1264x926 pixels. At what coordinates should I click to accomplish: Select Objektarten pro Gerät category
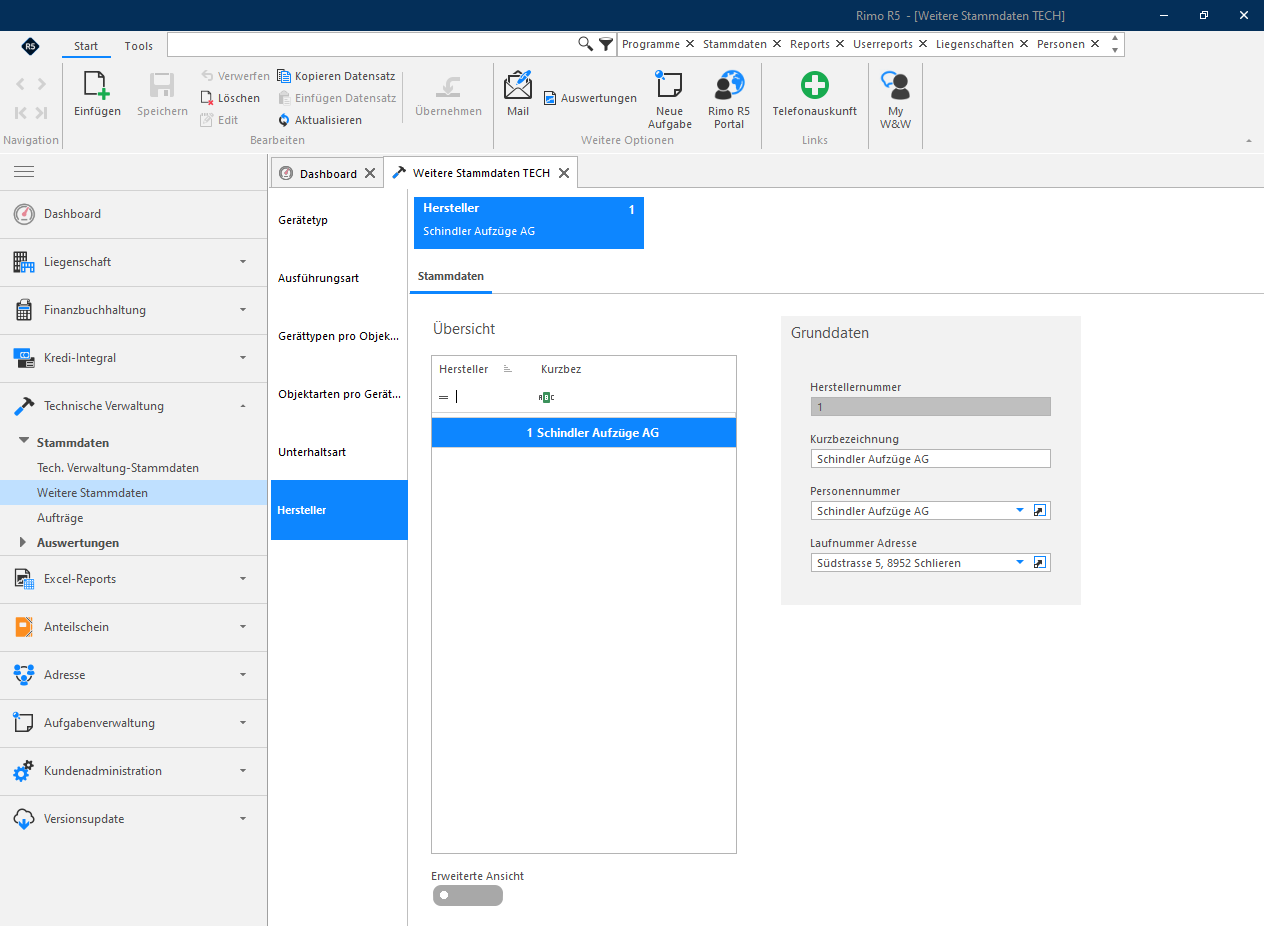pos(339,394)
